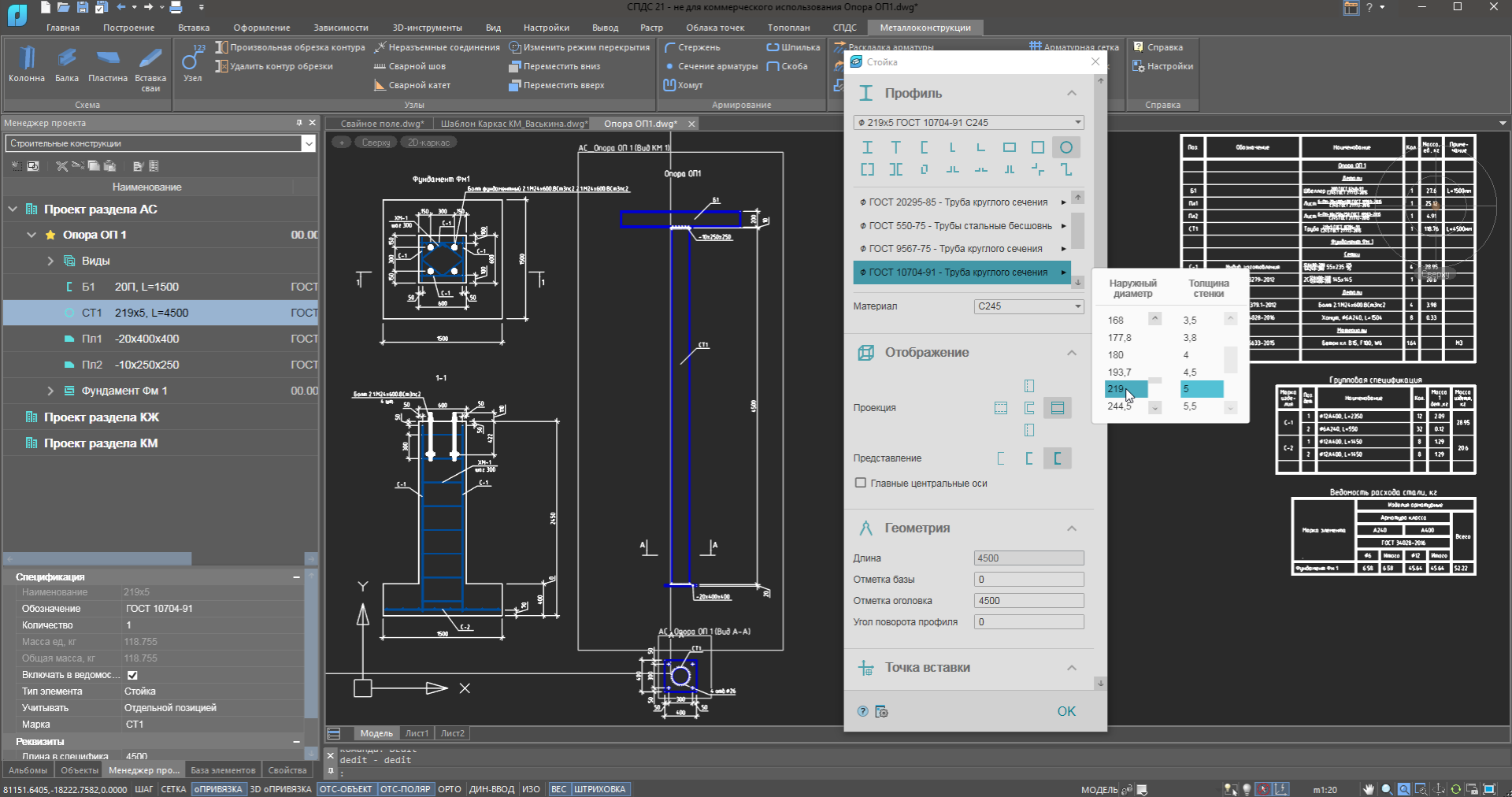Image resolution: width=1512 pixels, height=797 pixels.
Task: Open the Построение ribbon tab
Action: 128,28
